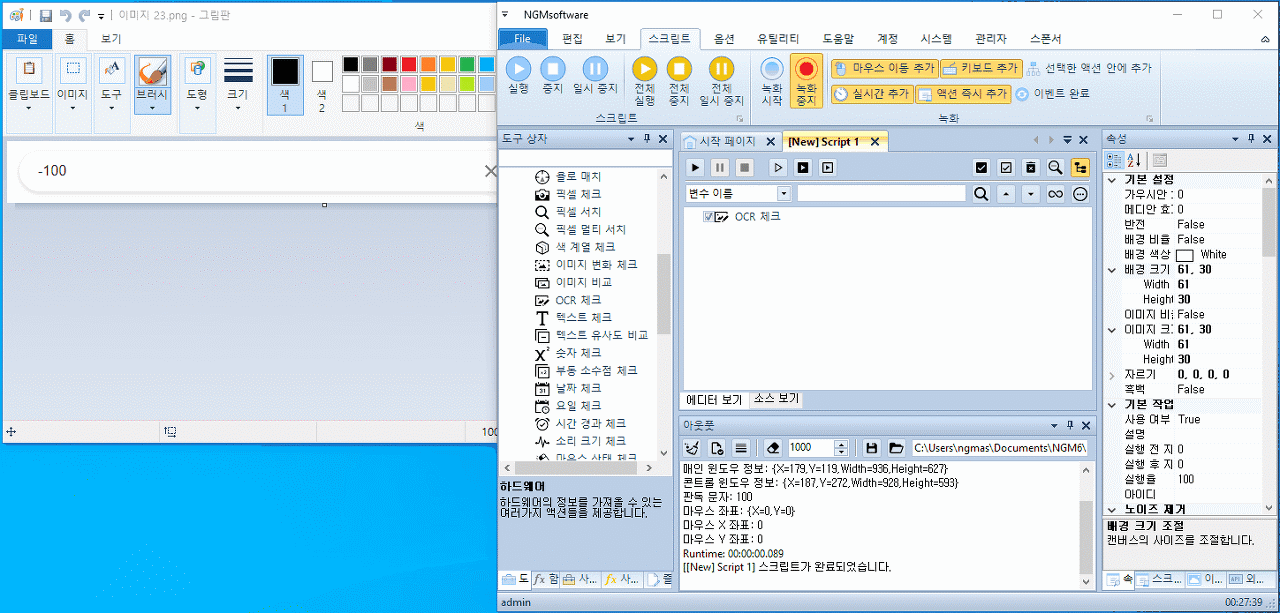Open the 유틸리티 ribbon tab
The width and height of the screenshot is (1280, 613).
(x=778, y=39)
